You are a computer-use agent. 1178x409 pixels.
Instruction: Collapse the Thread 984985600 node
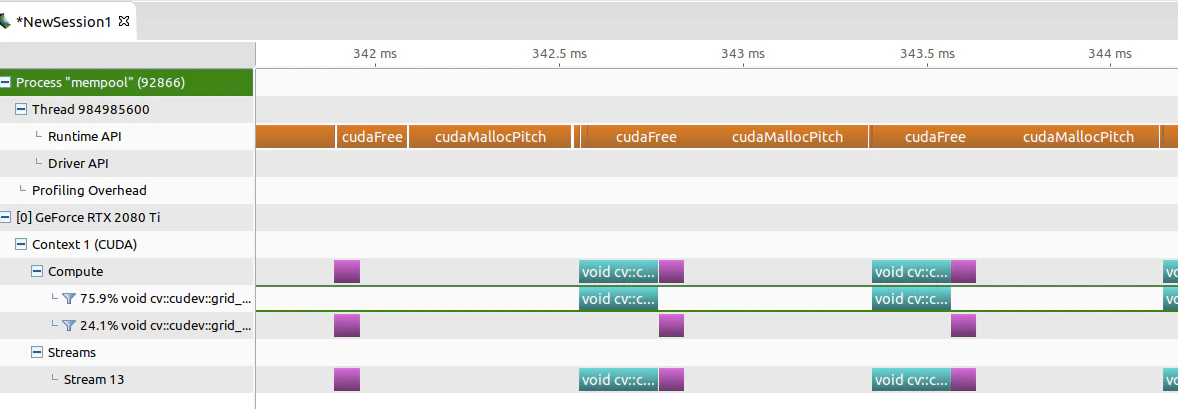22,110
